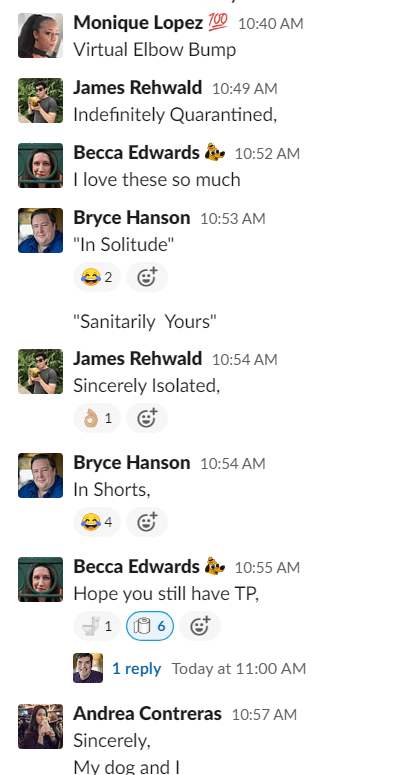Viewport: 412px width, 775px height.
Task: Toggle the OK hand reaction
Action: [97, 419]
